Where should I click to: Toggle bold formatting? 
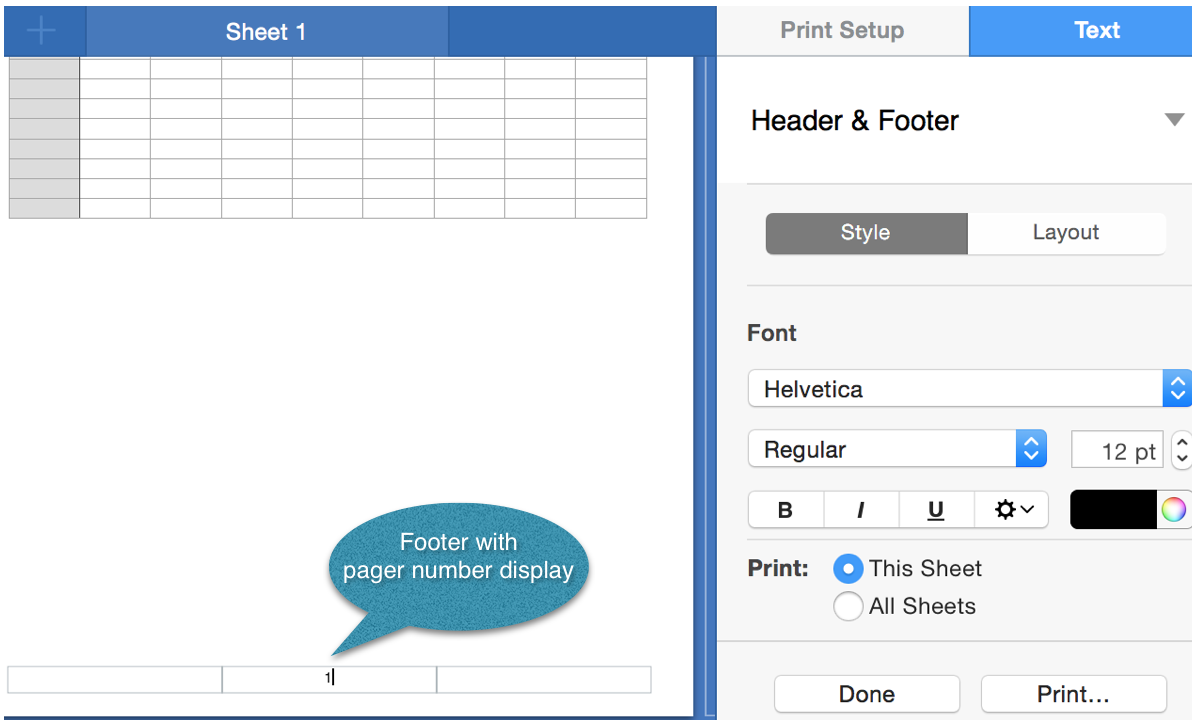pos(785,509)
